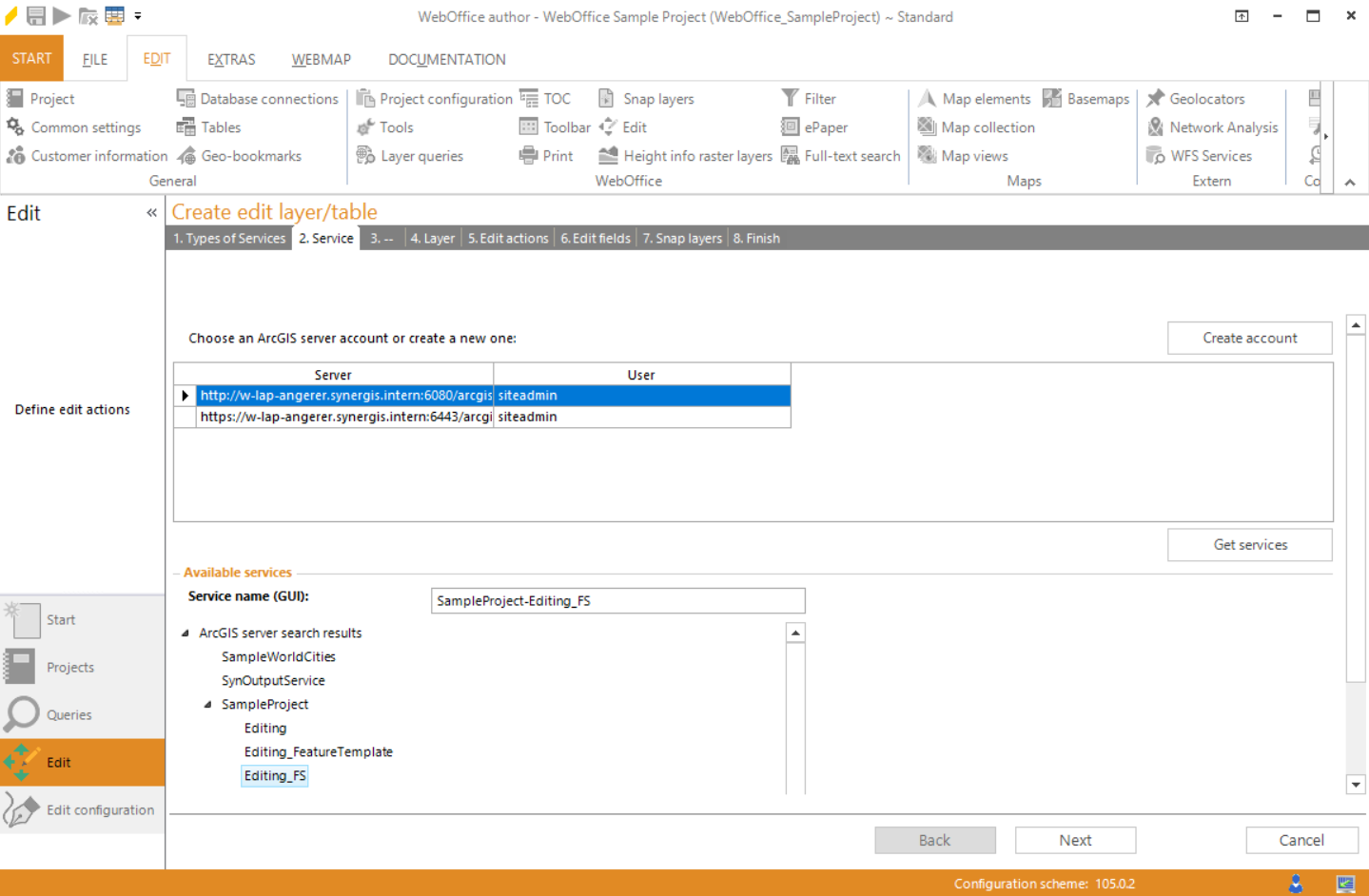Open the Full-text search configuration
1369x896 pixels.
click(841, 155)
